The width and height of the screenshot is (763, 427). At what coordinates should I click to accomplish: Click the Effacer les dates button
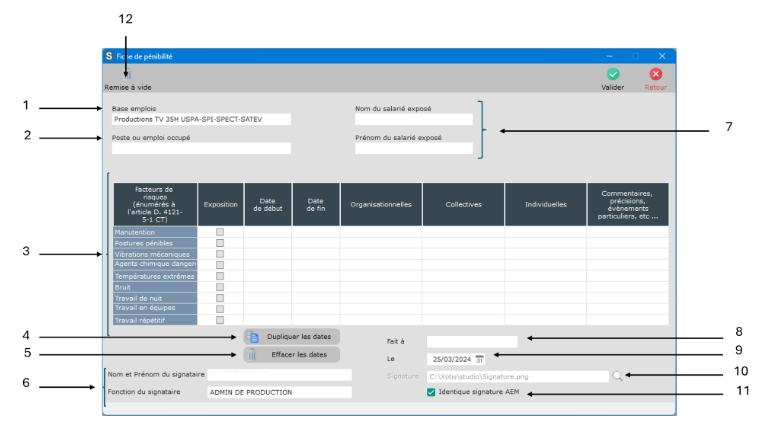point(291,354)
